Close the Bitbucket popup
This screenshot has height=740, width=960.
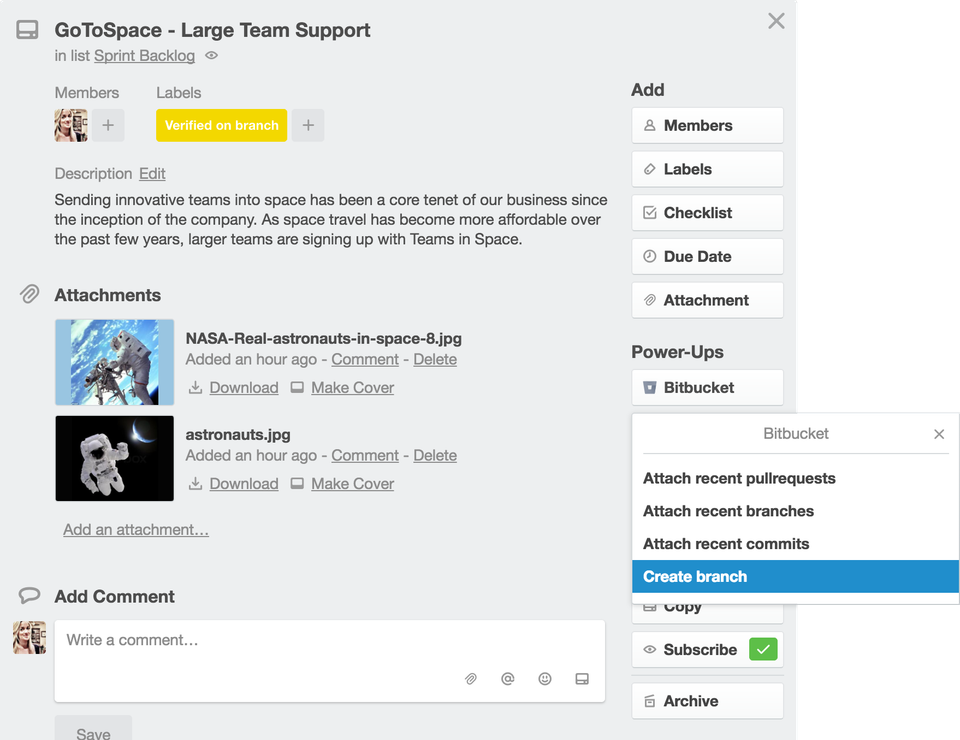coord(939,434)
